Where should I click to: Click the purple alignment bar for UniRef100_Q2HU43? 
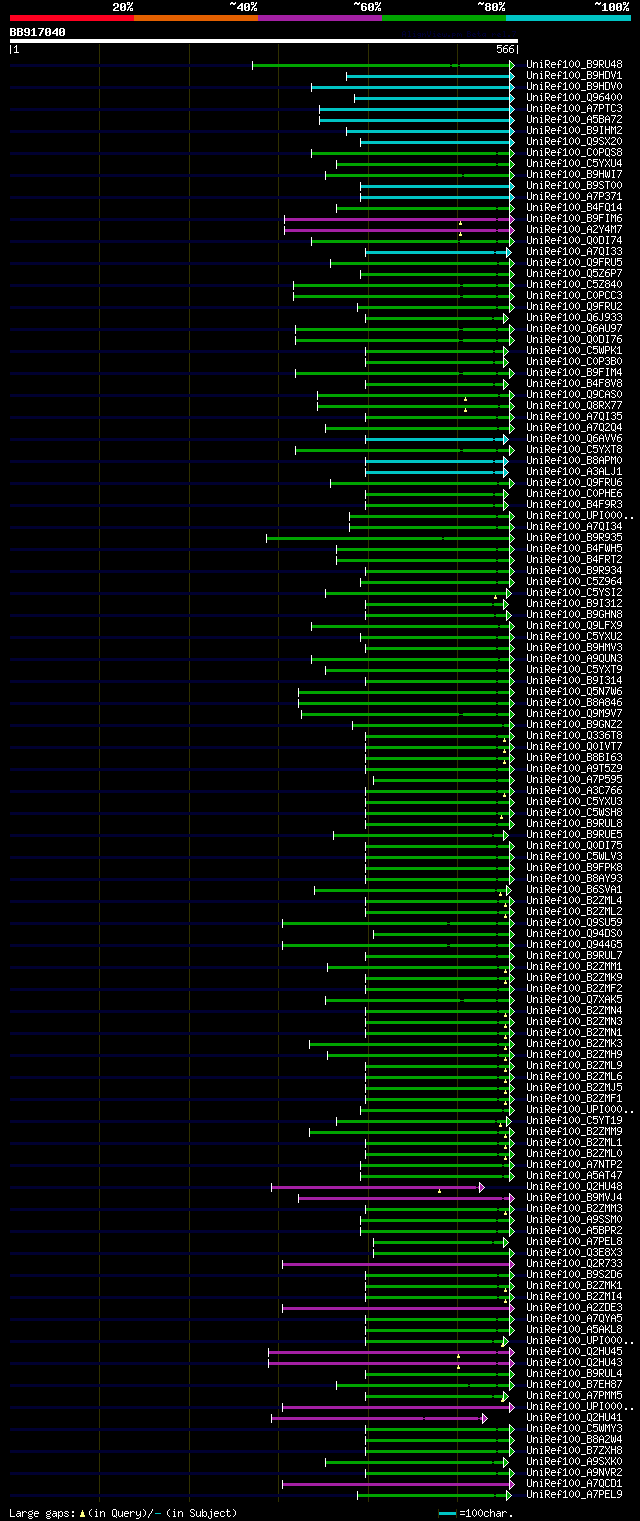392,1363
